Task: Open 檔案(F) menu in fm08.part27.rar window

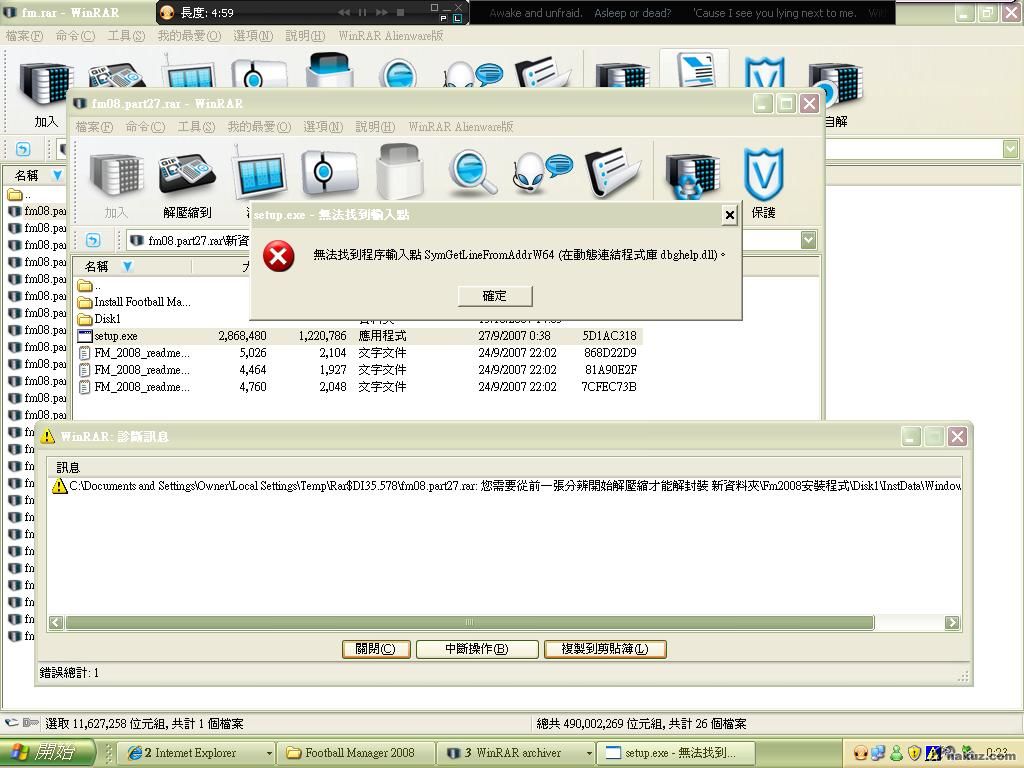Action: 94,127
